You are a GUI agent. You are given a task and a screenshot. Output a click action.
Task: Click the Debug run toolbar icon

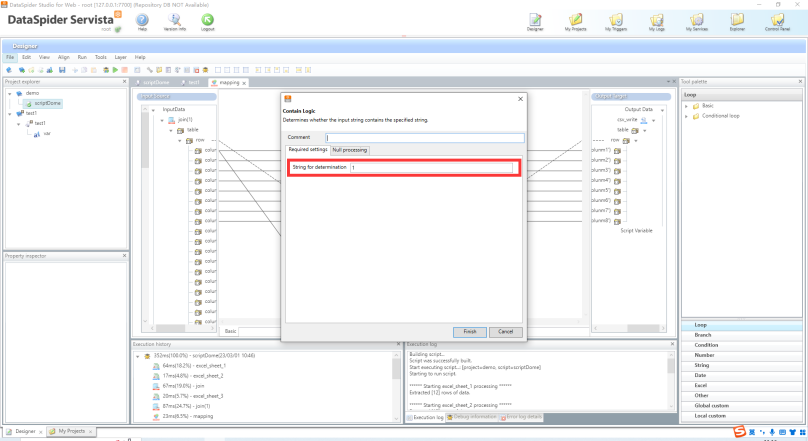106,70
